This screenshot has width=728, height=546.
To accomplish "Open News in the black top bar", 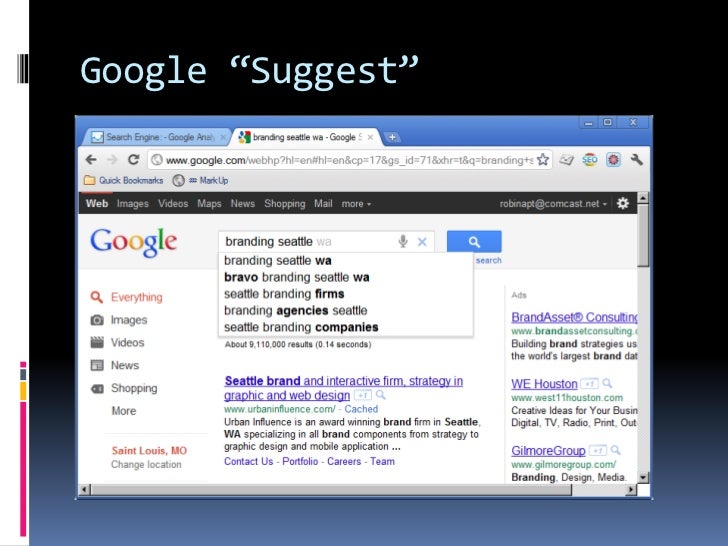I will coord(243,203).
